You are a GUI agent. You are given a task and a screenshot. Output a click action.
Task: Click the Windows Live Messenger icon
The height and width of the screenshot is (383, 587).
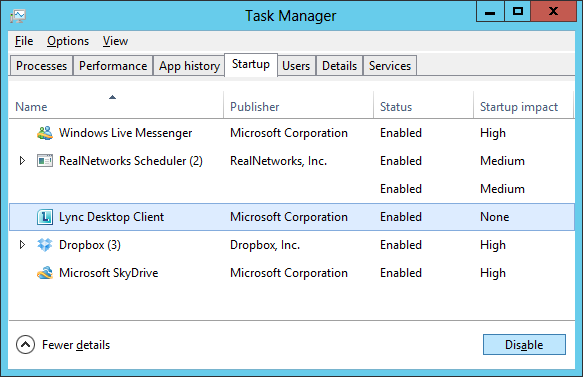pos(45,133)
